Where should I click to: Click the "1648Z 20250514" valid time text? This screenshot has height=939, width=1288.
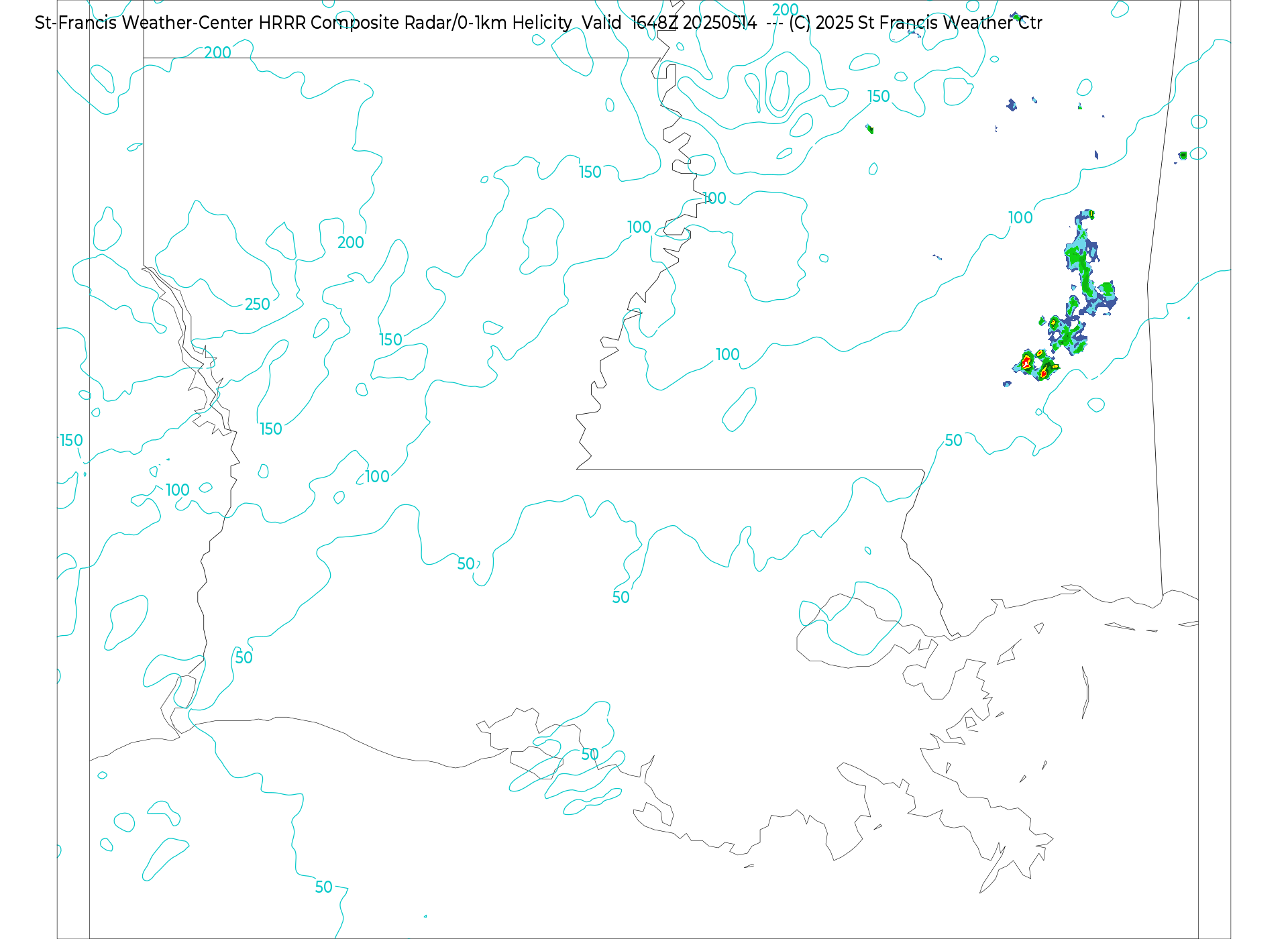694,23
